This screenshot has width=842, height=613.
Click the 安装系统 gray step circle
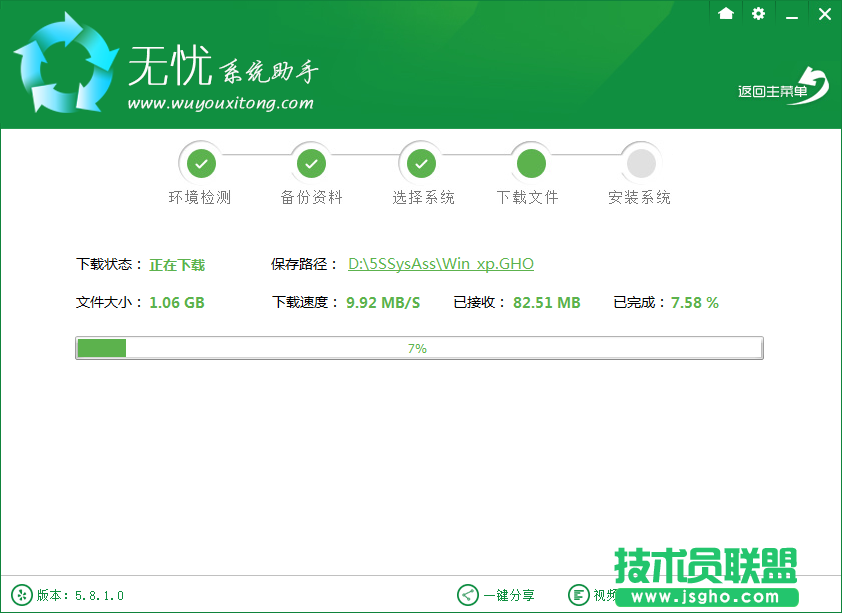coord(640,161)
